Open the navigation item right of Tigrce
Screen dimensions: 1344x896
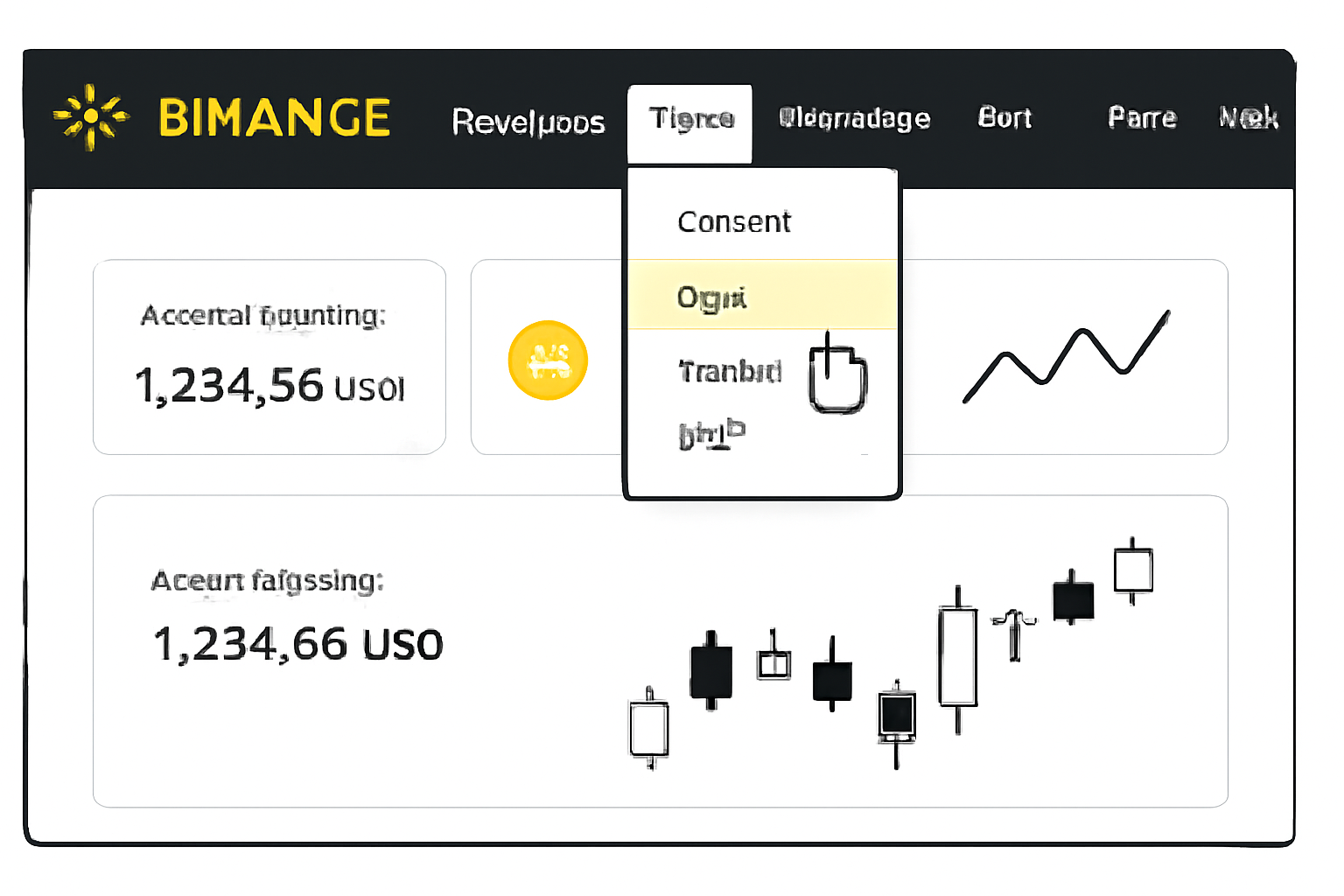[854, 118]
